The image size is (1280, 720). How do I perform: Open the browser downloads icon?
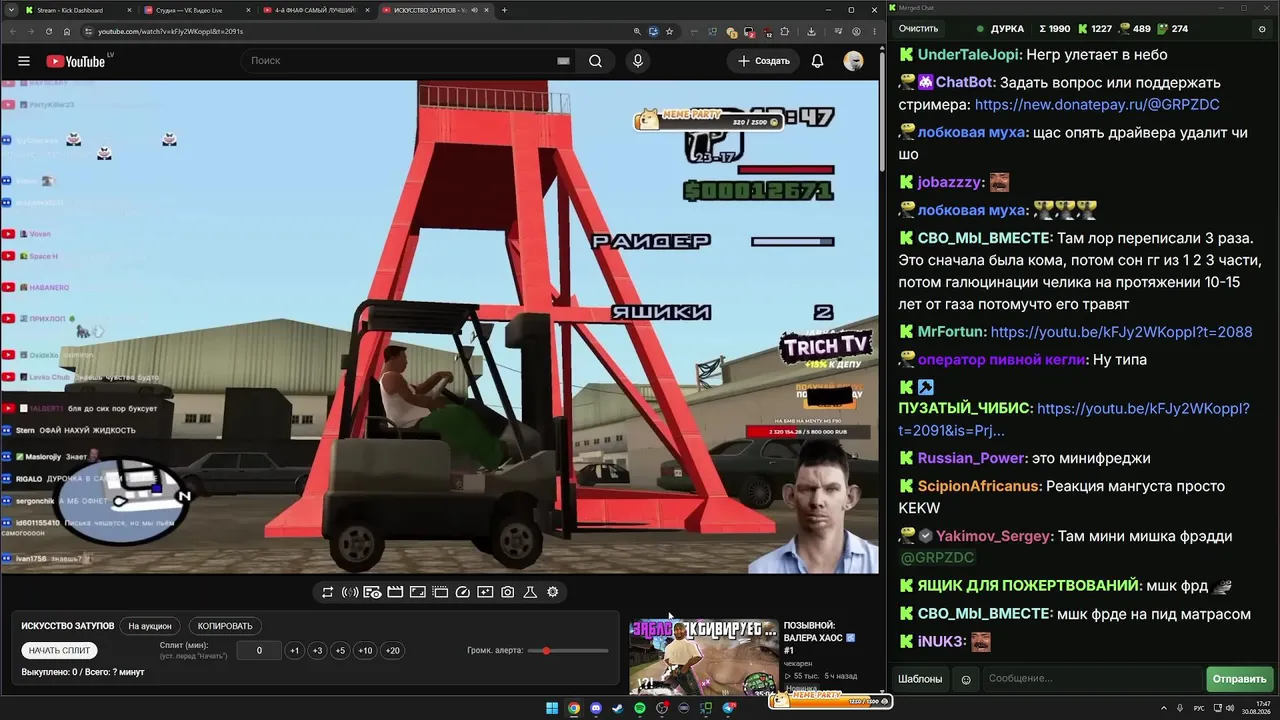tap(811, 31)
